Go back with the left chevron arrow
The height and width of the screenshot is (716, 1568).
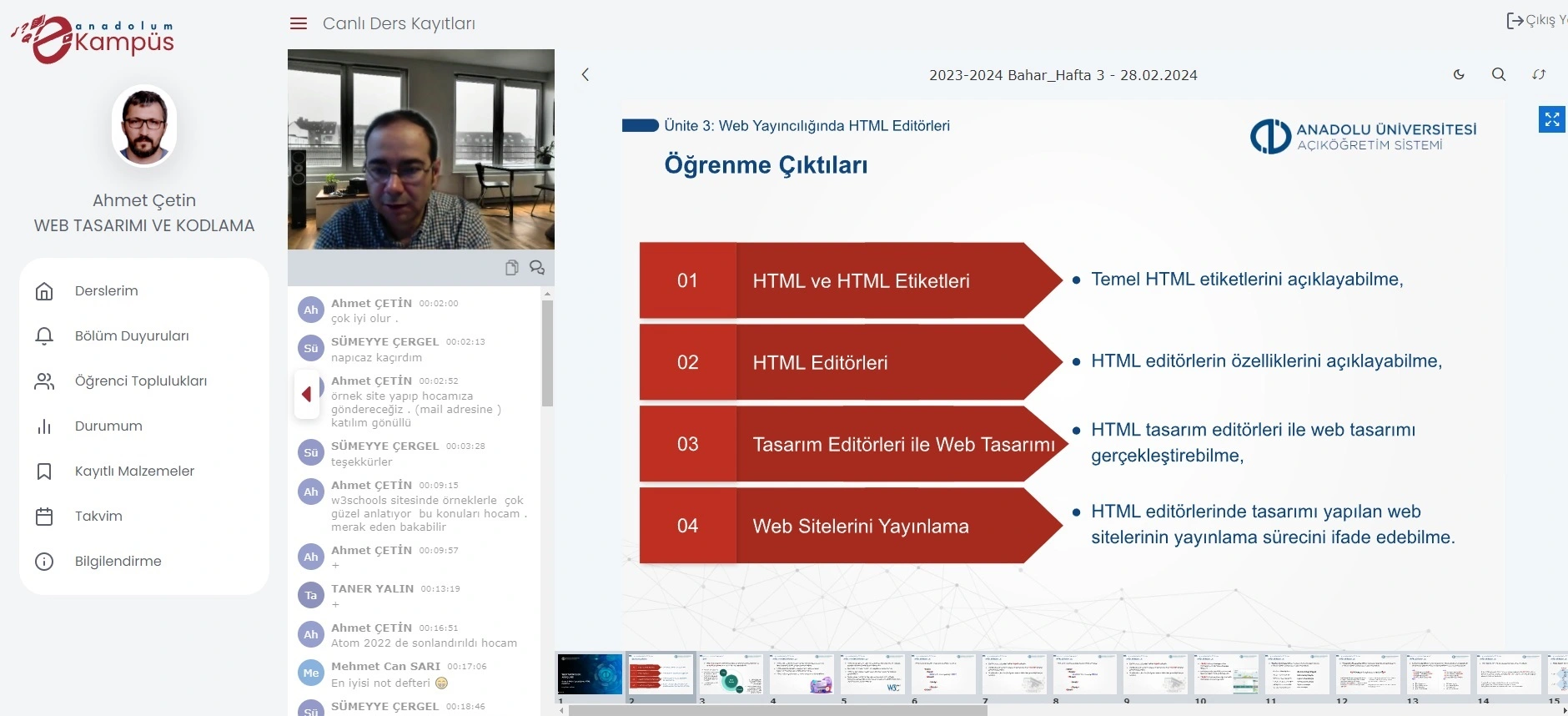pos(585,74)
